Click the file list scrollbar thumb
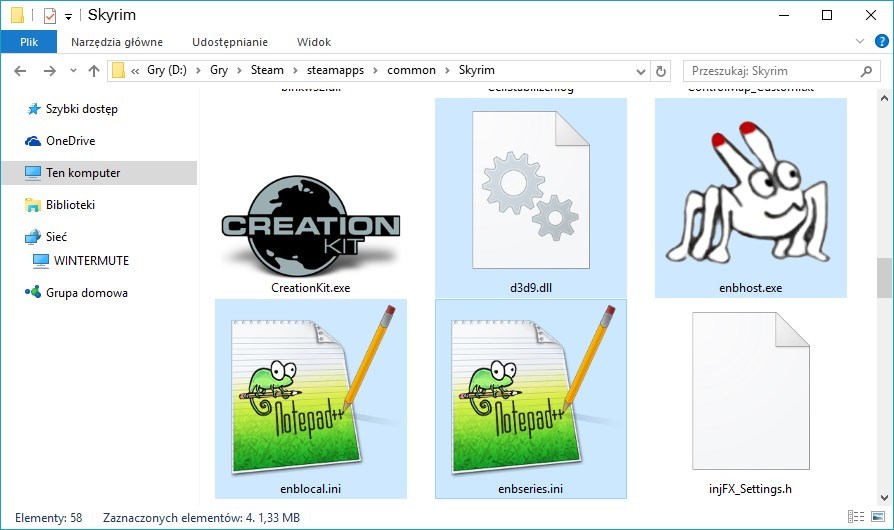 coord(884,278)
